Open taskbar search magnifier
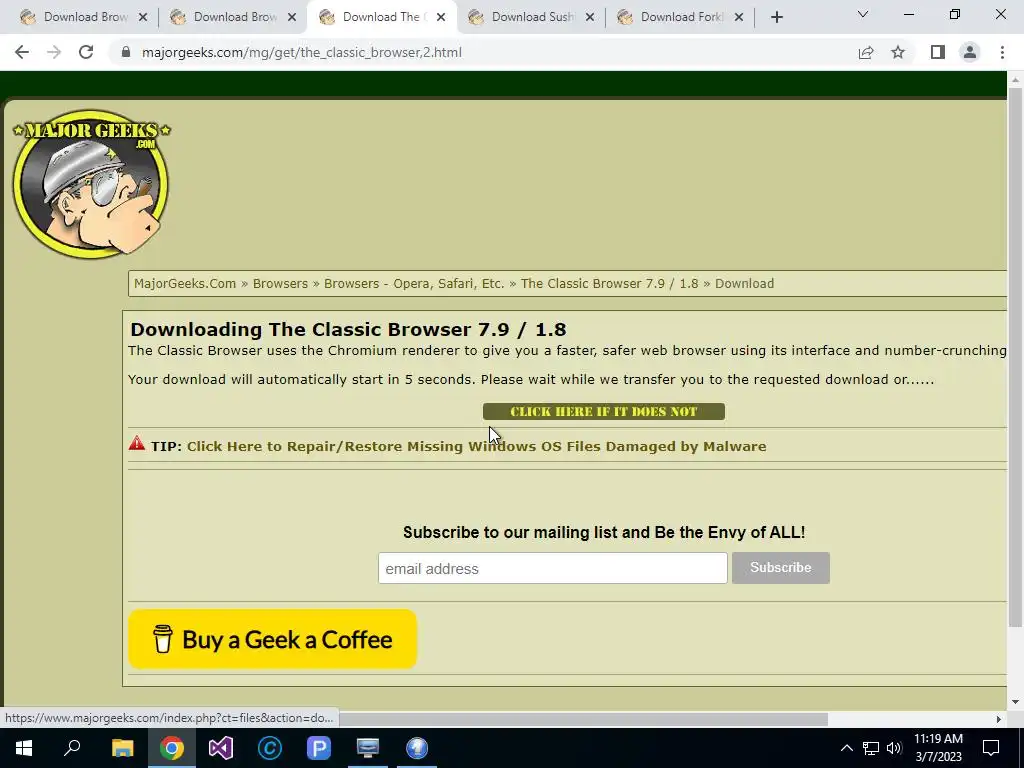The width and height of the screenshot is (1024, 768). 72,748
